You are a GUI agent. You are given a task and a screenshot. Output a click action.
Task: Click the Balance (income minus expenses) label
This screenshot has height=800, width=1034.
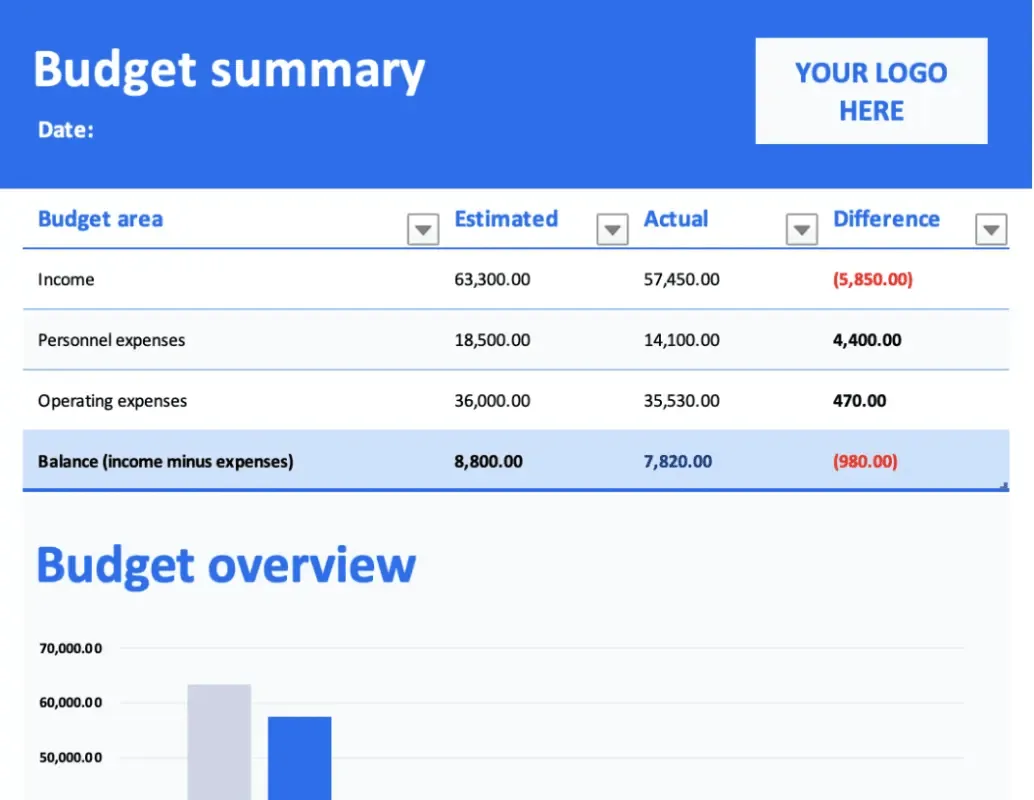[166, 462]
